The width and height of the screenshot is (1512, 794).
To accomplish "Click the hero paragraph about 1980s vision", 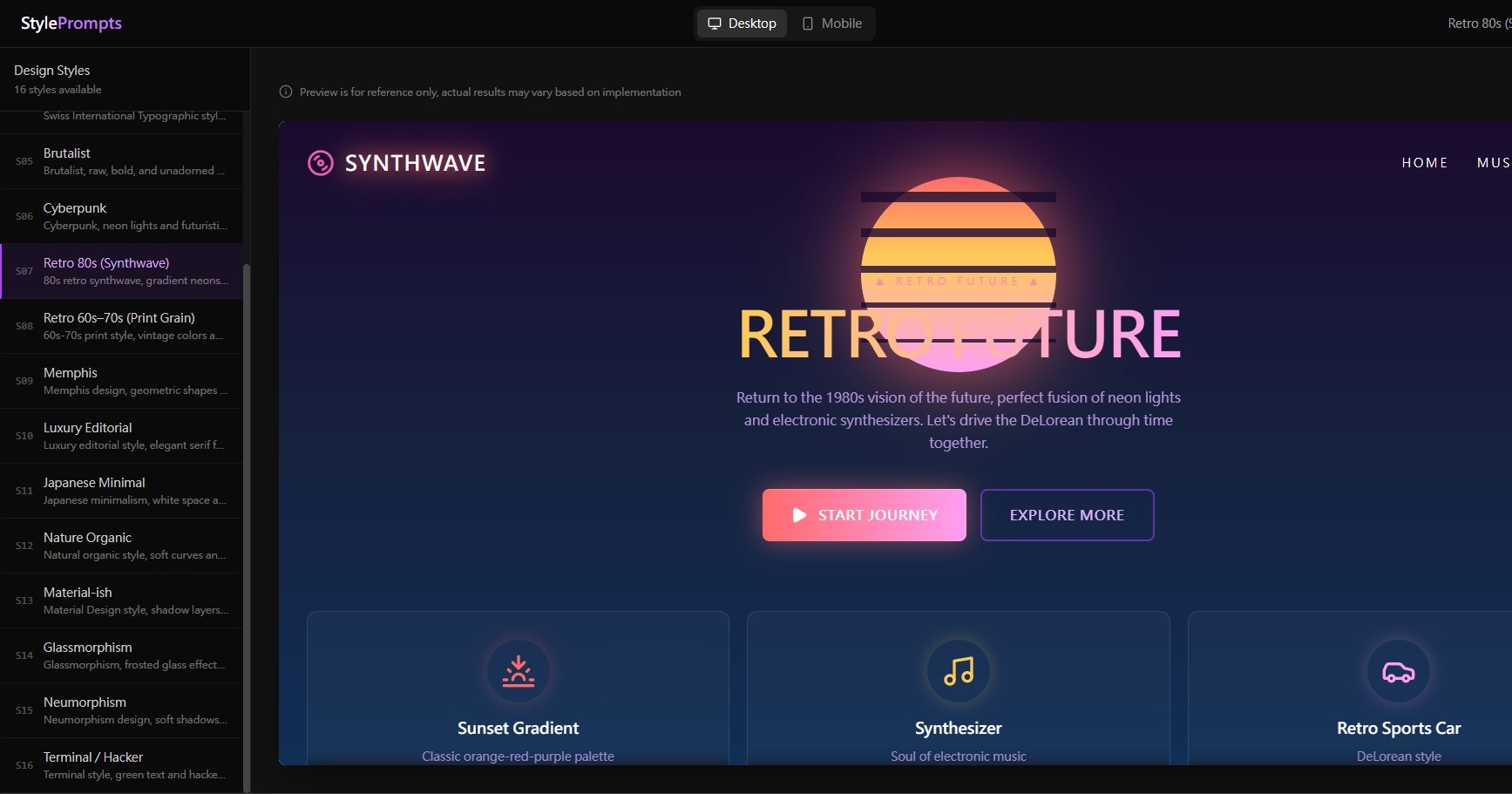I will (959, 420).
